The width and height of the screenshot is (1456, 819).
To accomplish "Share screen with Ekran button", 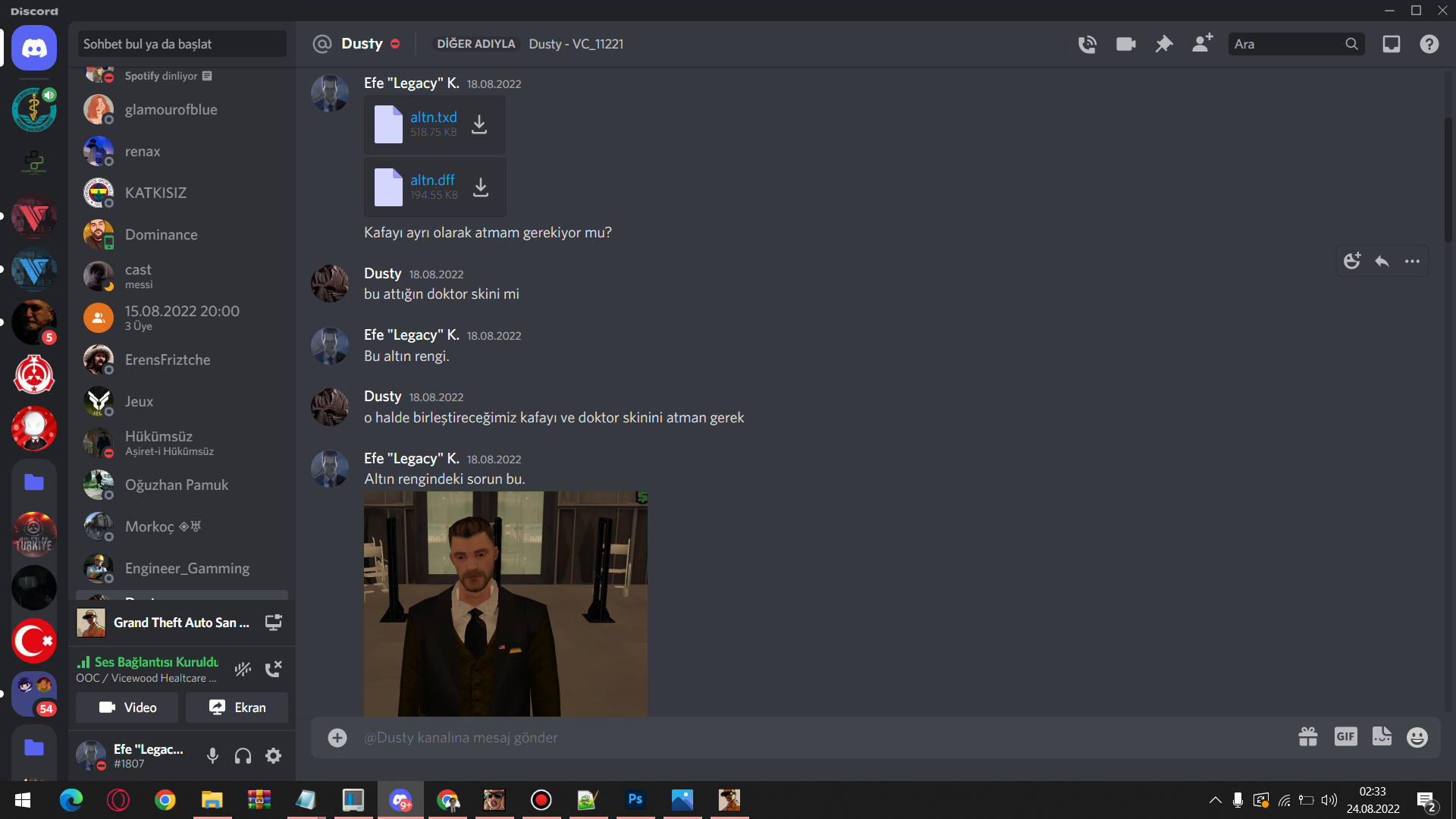I will [237, 708].
